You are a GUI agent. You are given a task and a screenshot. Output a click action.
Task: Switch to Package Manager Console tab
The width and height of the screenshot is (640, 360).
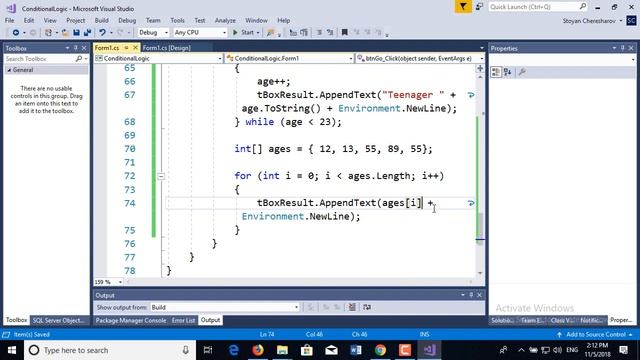[x=131, y=320]
